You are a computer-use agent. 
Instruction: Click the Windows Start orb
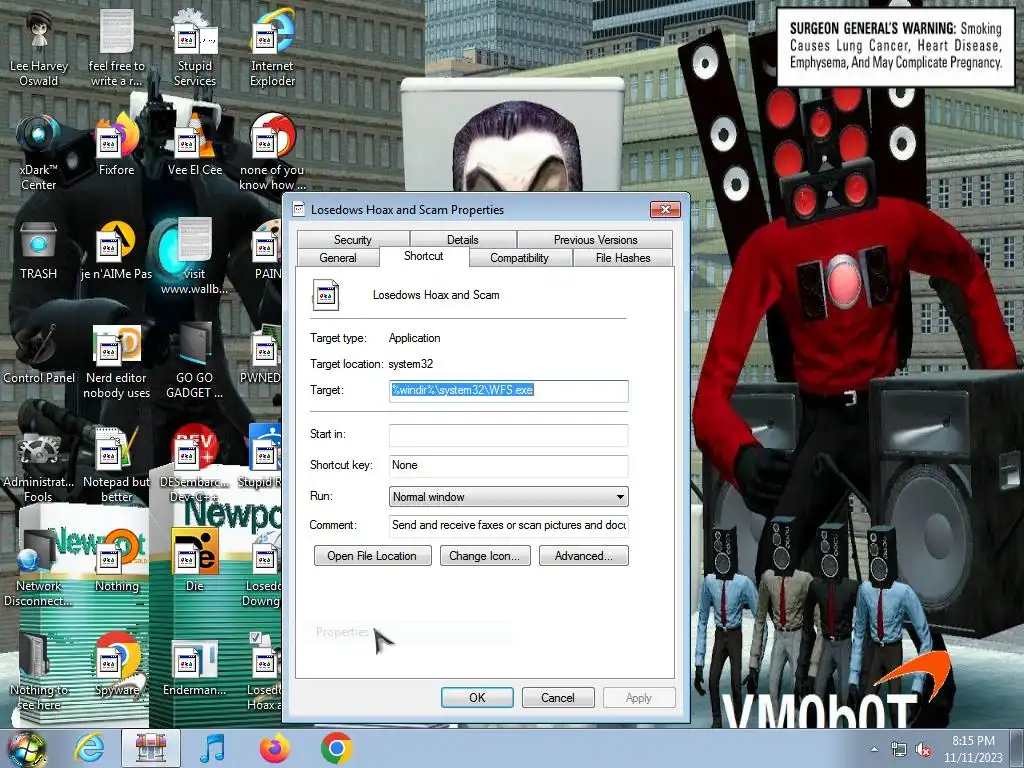tap(26, 748)
